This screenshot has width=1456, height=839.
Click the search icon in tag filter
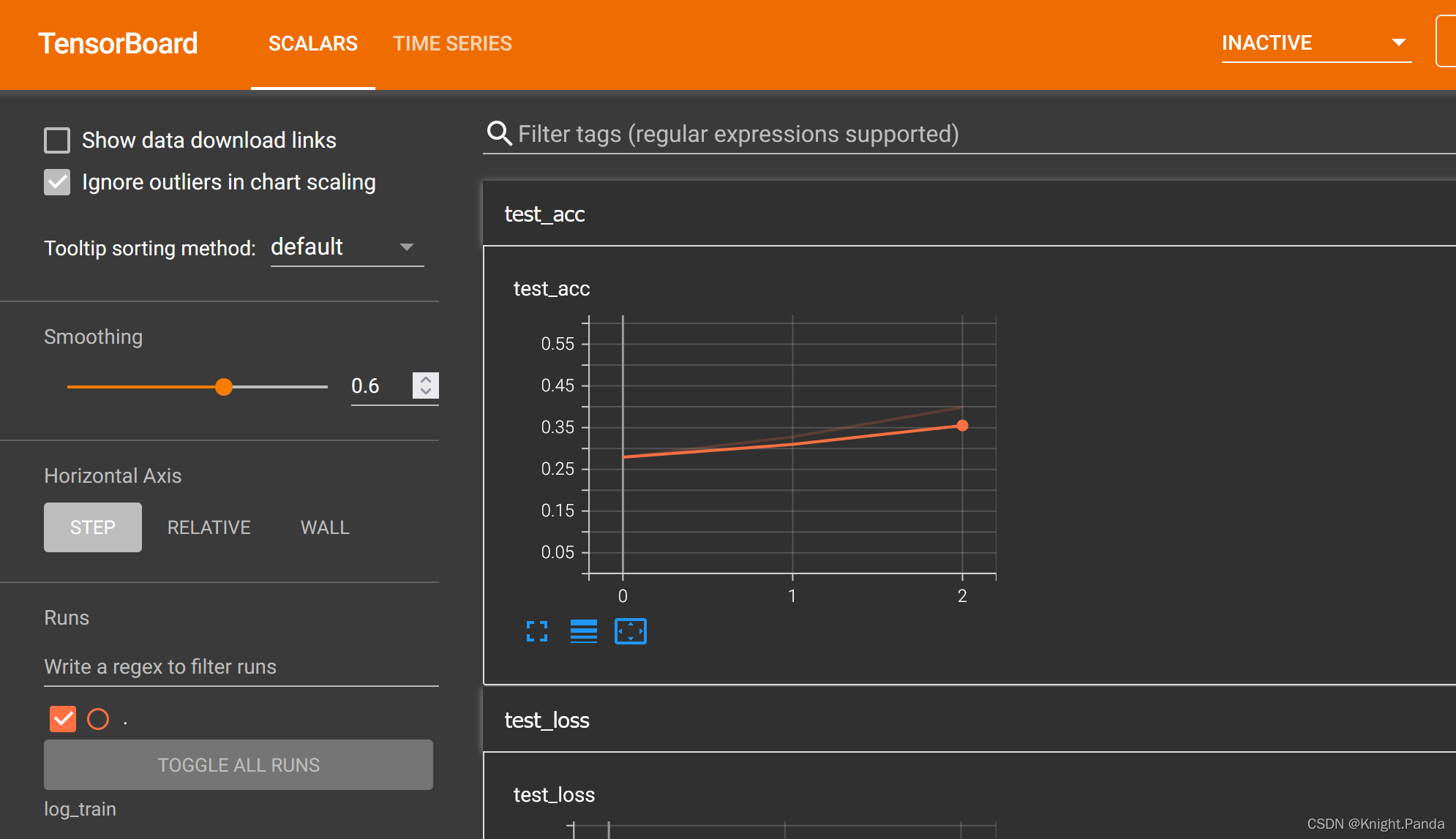pos(500,134)
